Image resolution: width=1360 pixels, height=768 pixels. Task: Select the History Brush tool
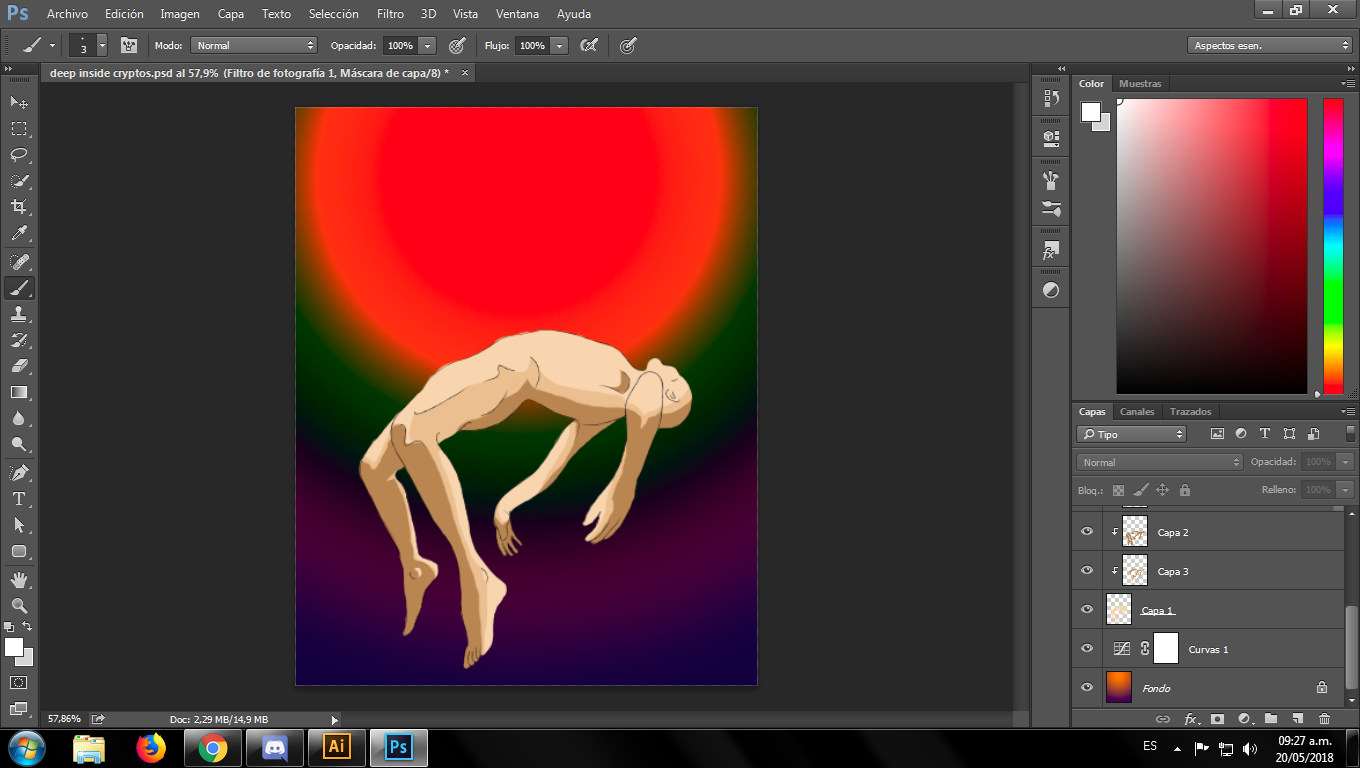[x=19, y=340]
